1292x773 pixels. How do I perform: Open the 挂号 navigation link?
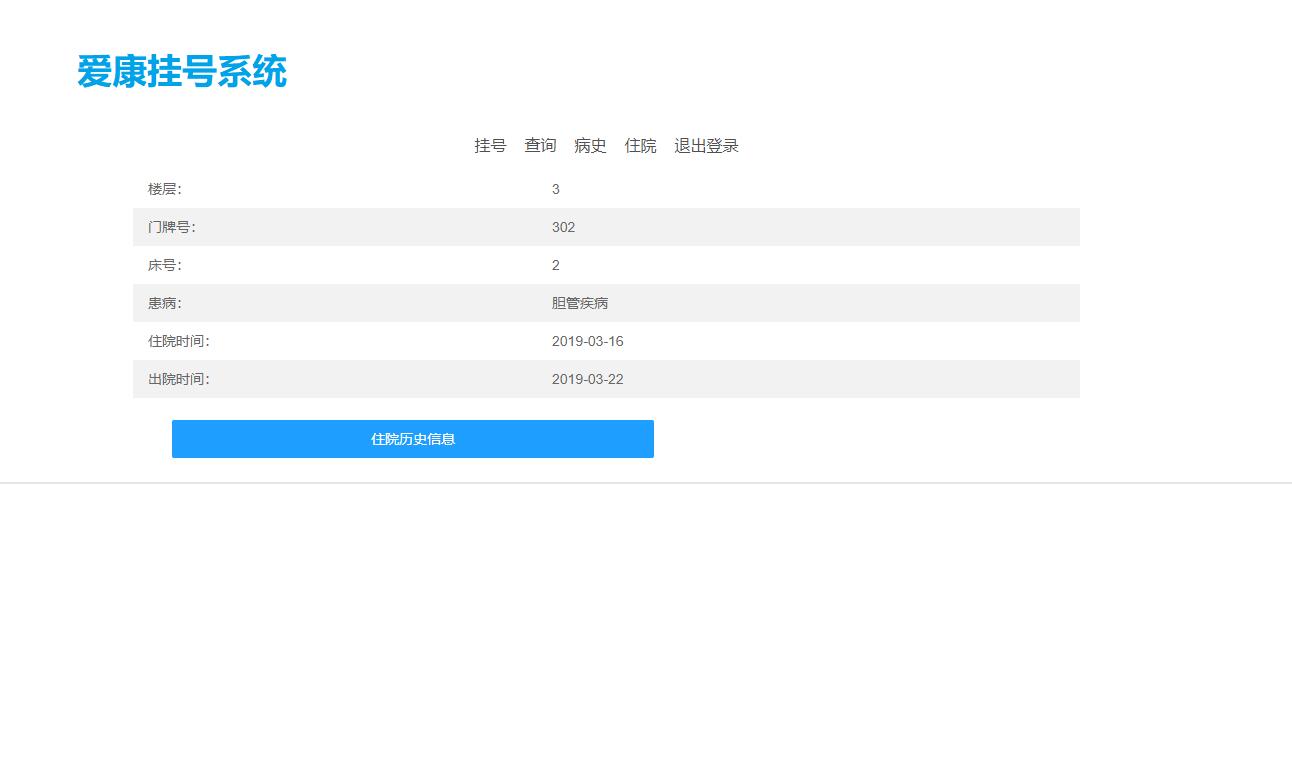(490, 145)
